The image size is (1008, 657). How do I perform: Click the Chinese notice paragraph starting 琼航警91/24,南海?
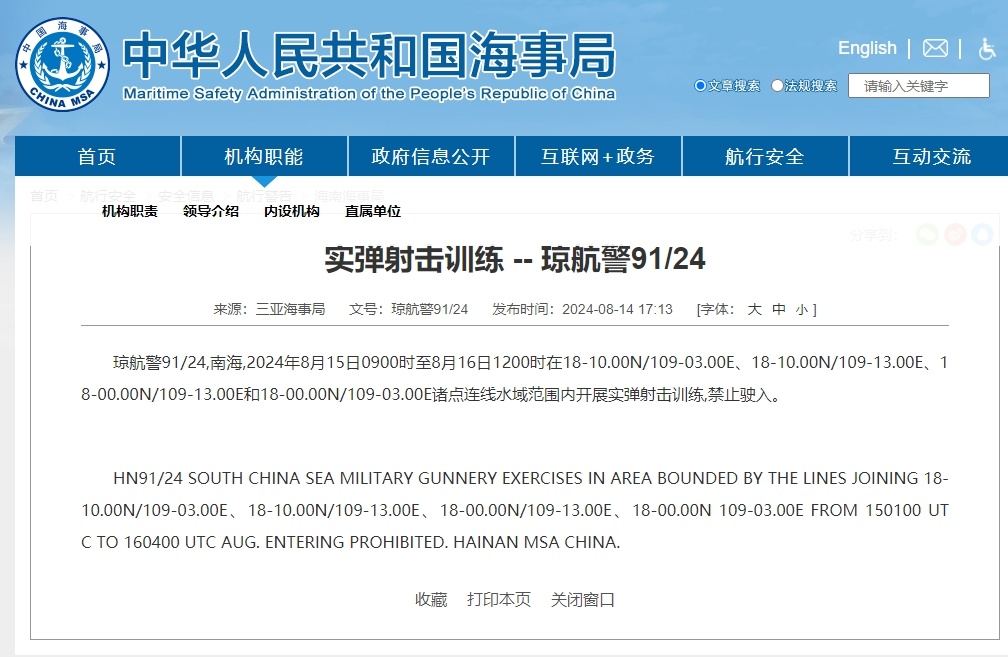(514, 379)
